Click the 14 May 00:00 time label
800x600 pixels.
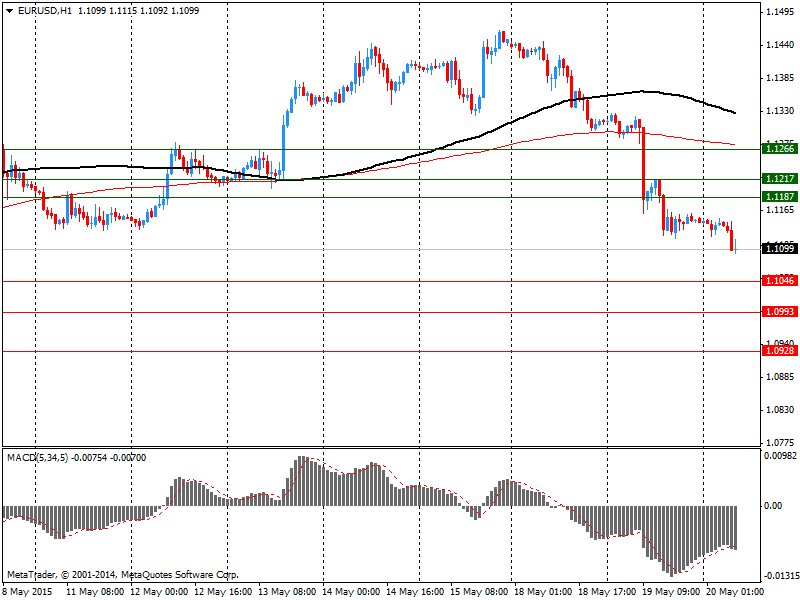(352, 592)
